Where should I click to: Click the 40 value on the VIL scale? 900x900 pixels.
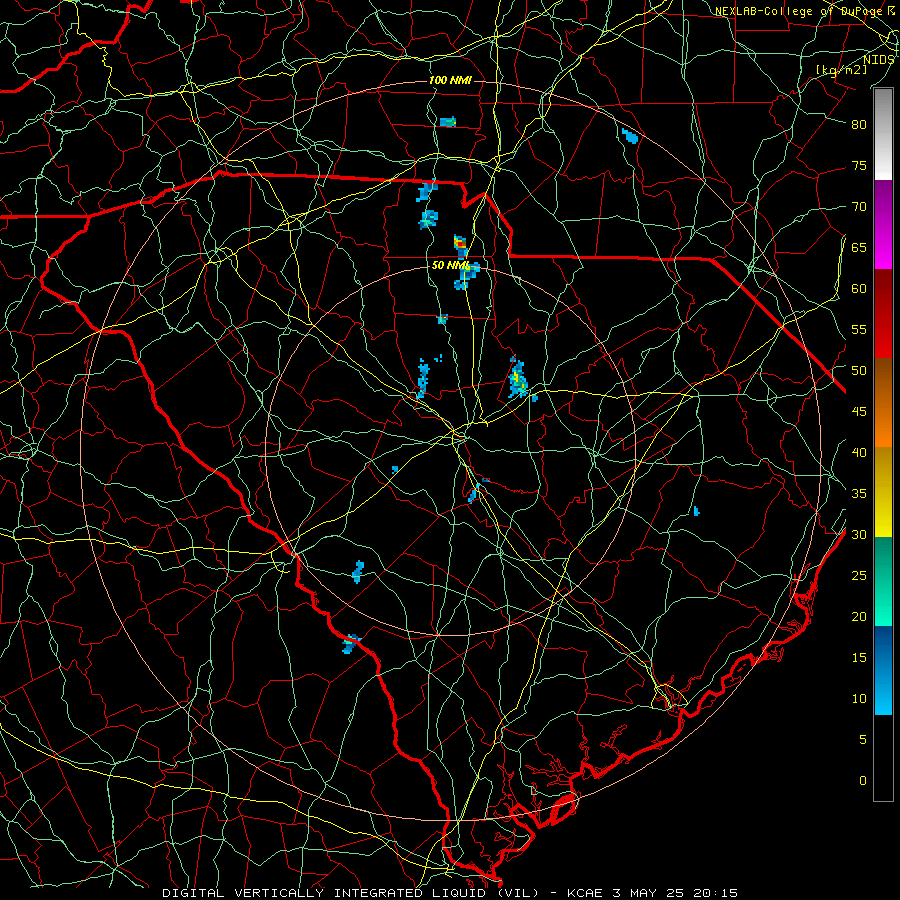pos(859,453)
